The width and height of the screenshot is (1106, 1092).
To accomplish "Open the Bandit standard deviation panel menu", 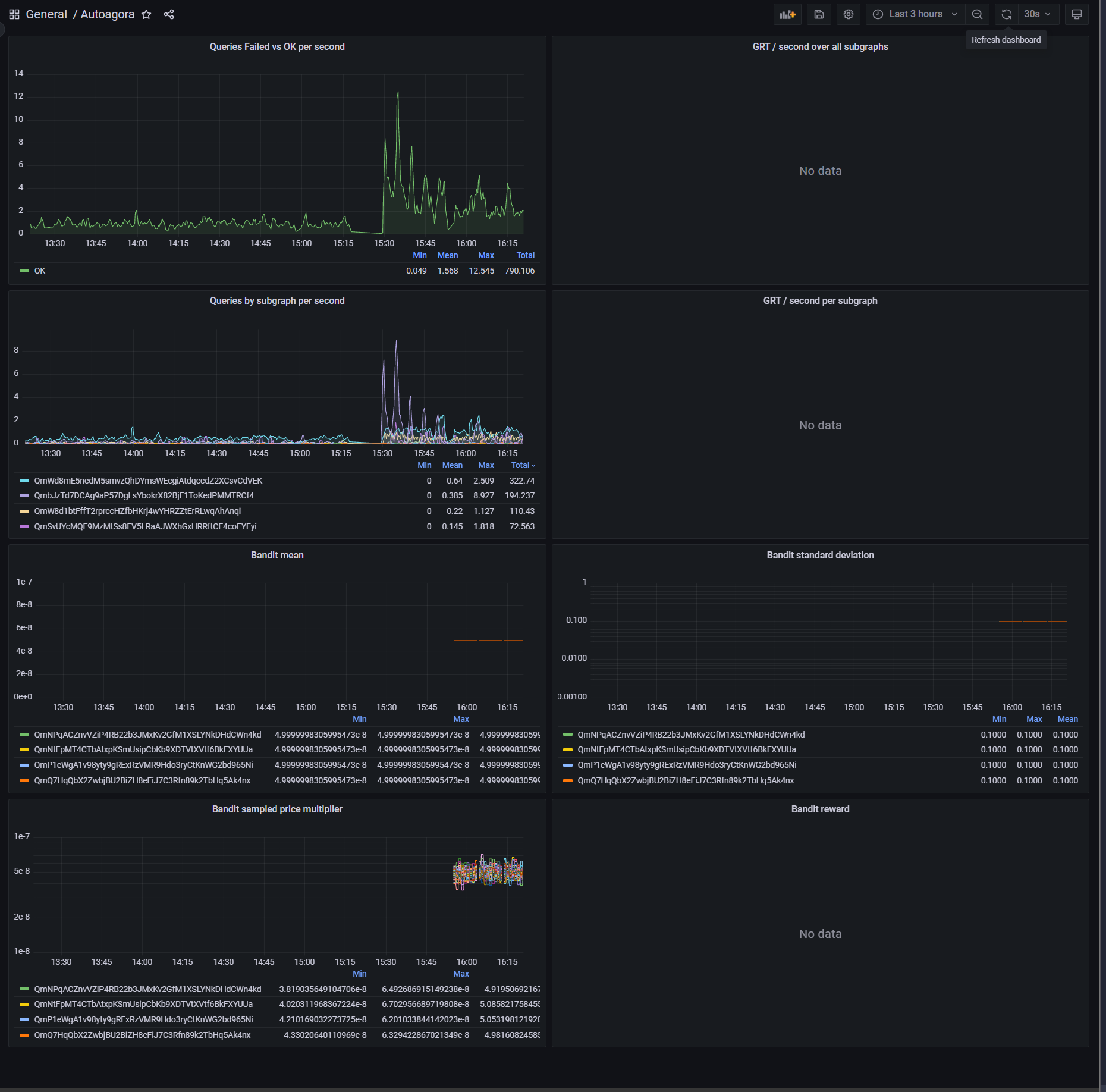I will [x=820, y=555].
